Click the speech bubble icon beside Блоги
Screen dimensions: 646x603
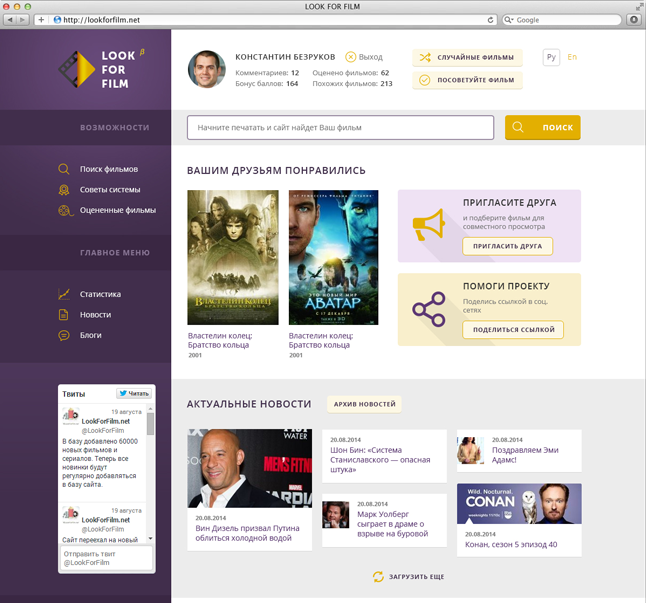point(64,335)
